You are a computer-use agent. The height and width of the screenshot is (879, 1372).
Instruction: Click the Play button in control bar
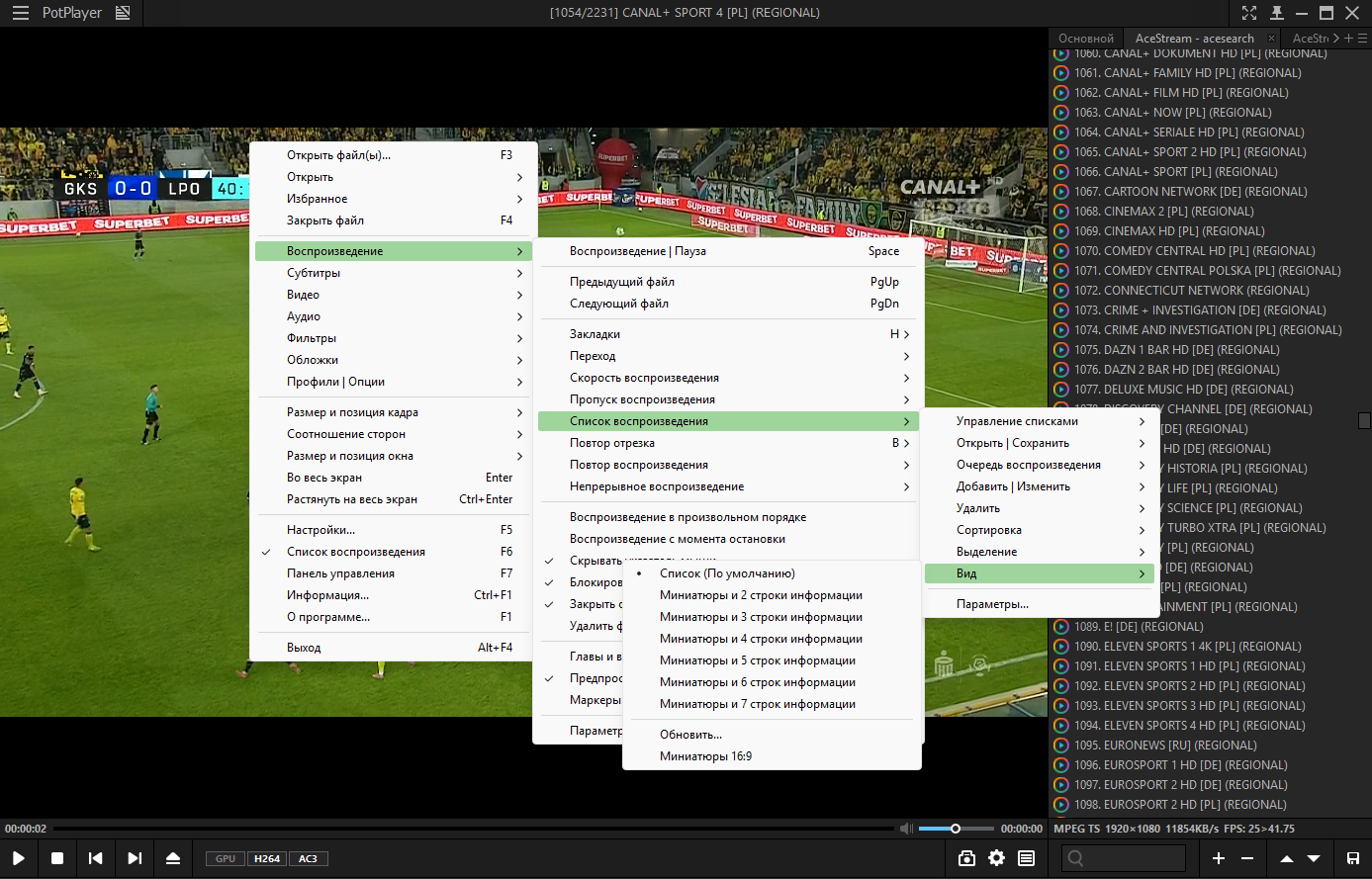pos(18,858)
